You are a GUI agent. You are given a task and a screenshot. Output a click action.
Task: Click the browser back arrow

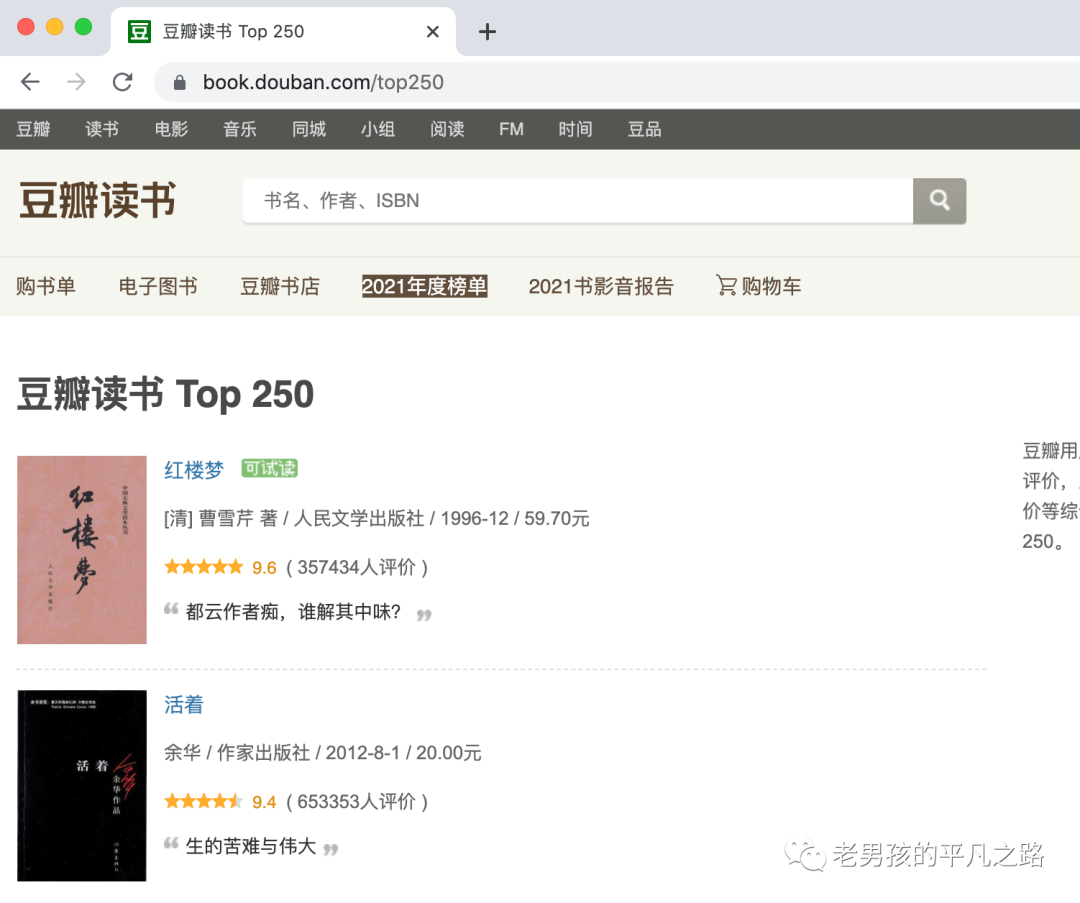30,82
